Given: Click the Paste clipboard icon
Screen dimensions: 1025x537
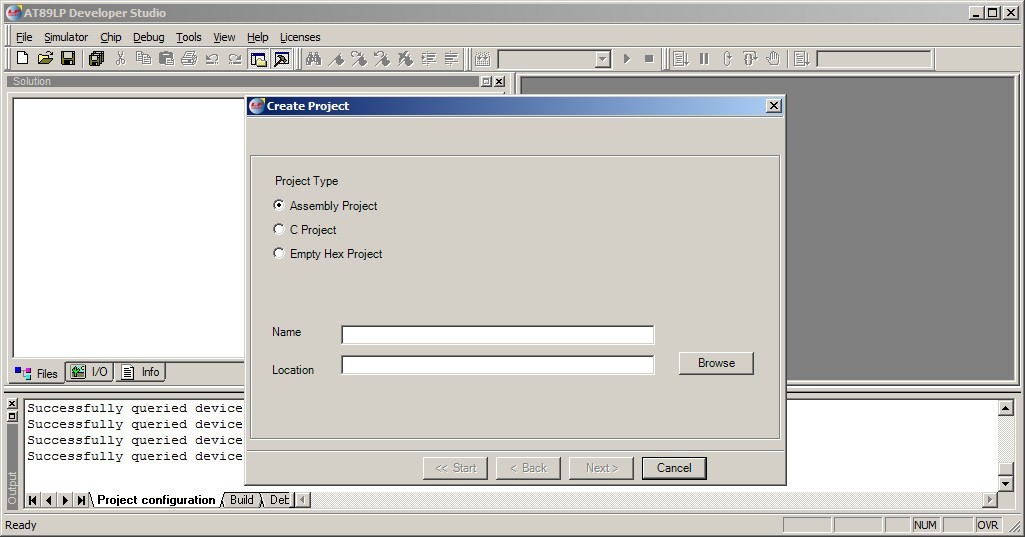Looking at the screenshot, I should pos(166,59).
